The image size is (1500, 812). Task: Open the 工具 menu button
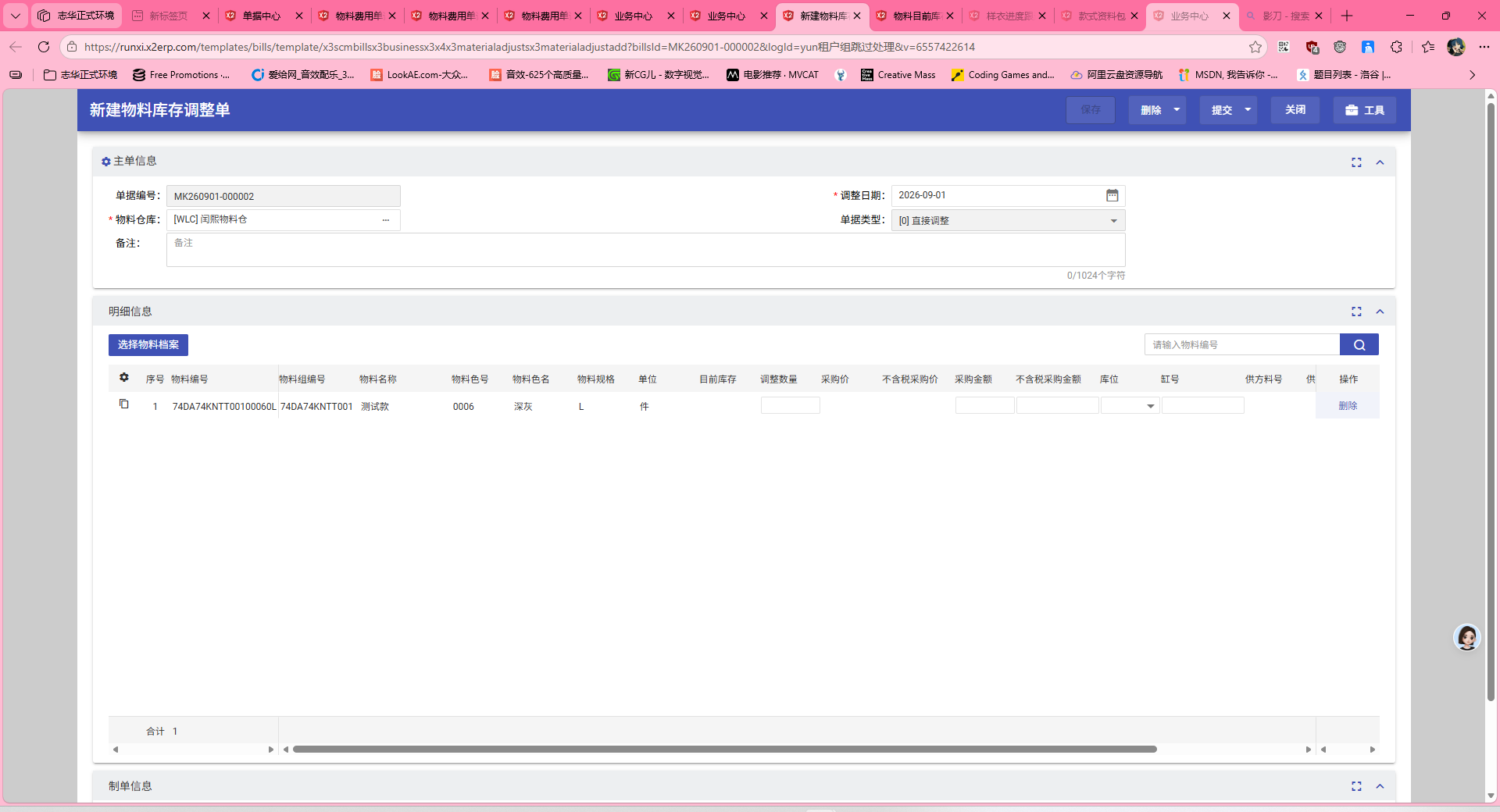coord(1365,110)
